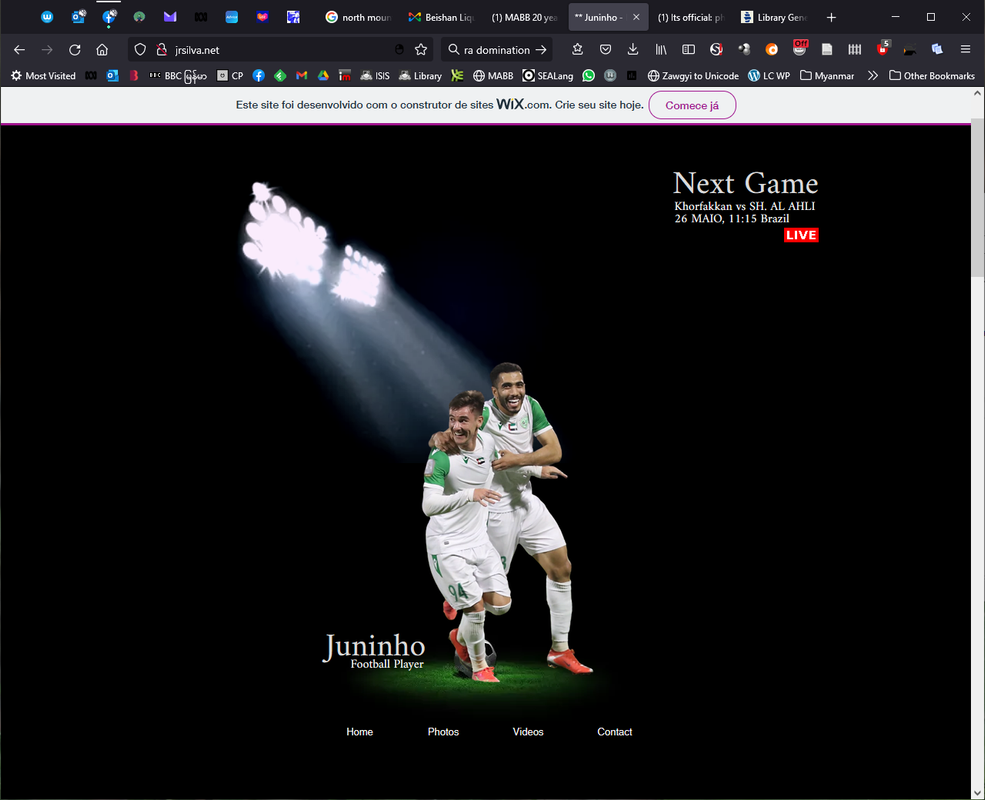This screenshot has height=800, width=985.
Task: Go back to the previous page
Action: (19, 50)
